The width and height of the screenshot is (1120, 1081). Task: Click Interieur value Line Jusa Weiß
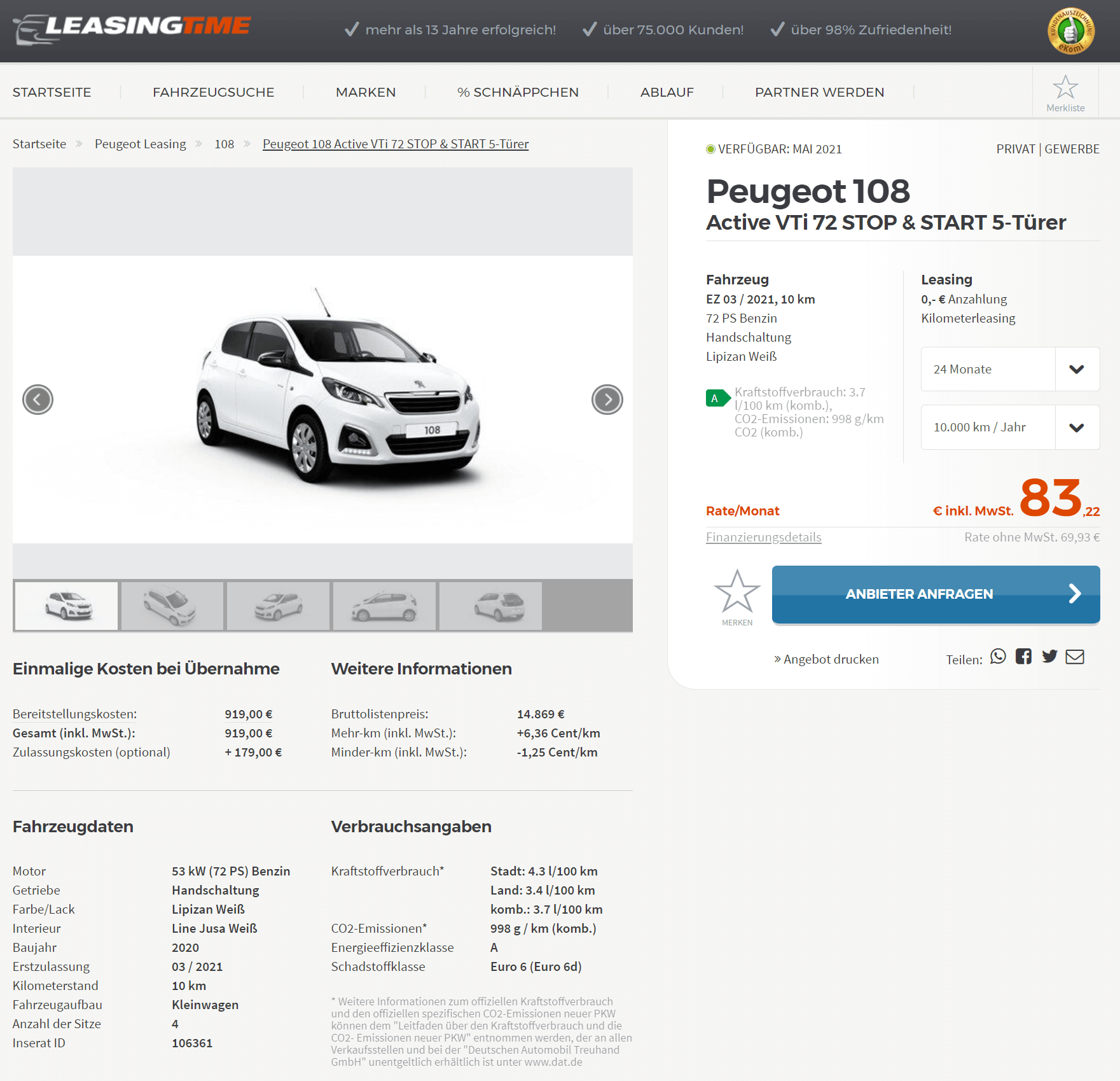tap(214, 928)
